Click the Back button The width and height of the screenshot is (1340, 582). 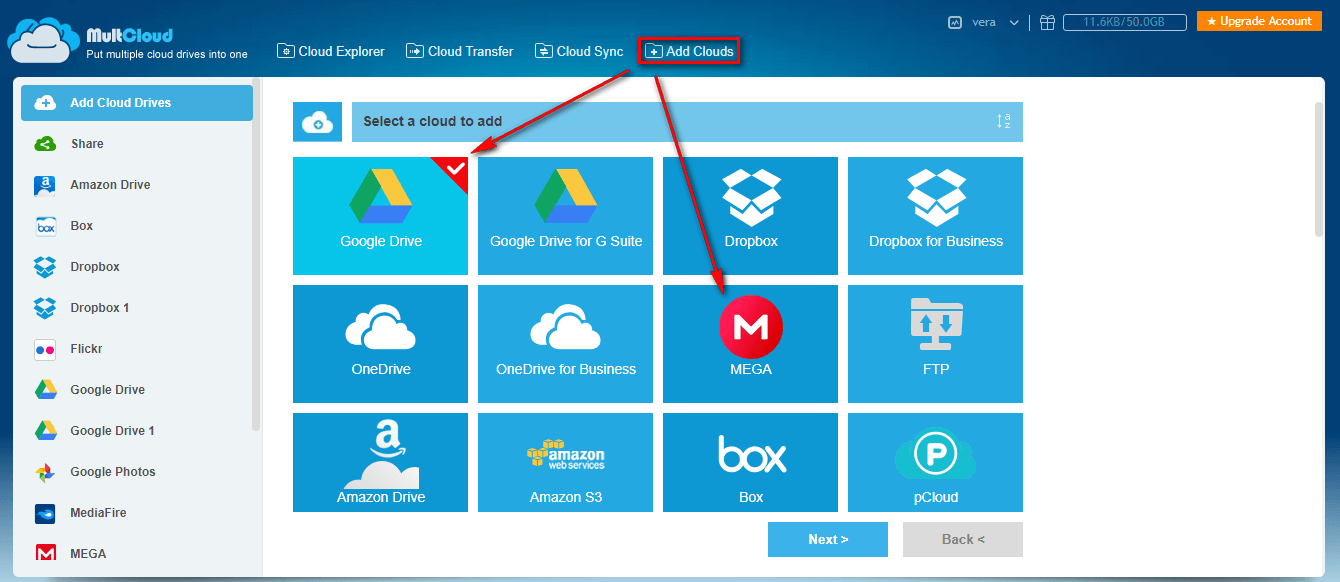[x=963, y=539]
